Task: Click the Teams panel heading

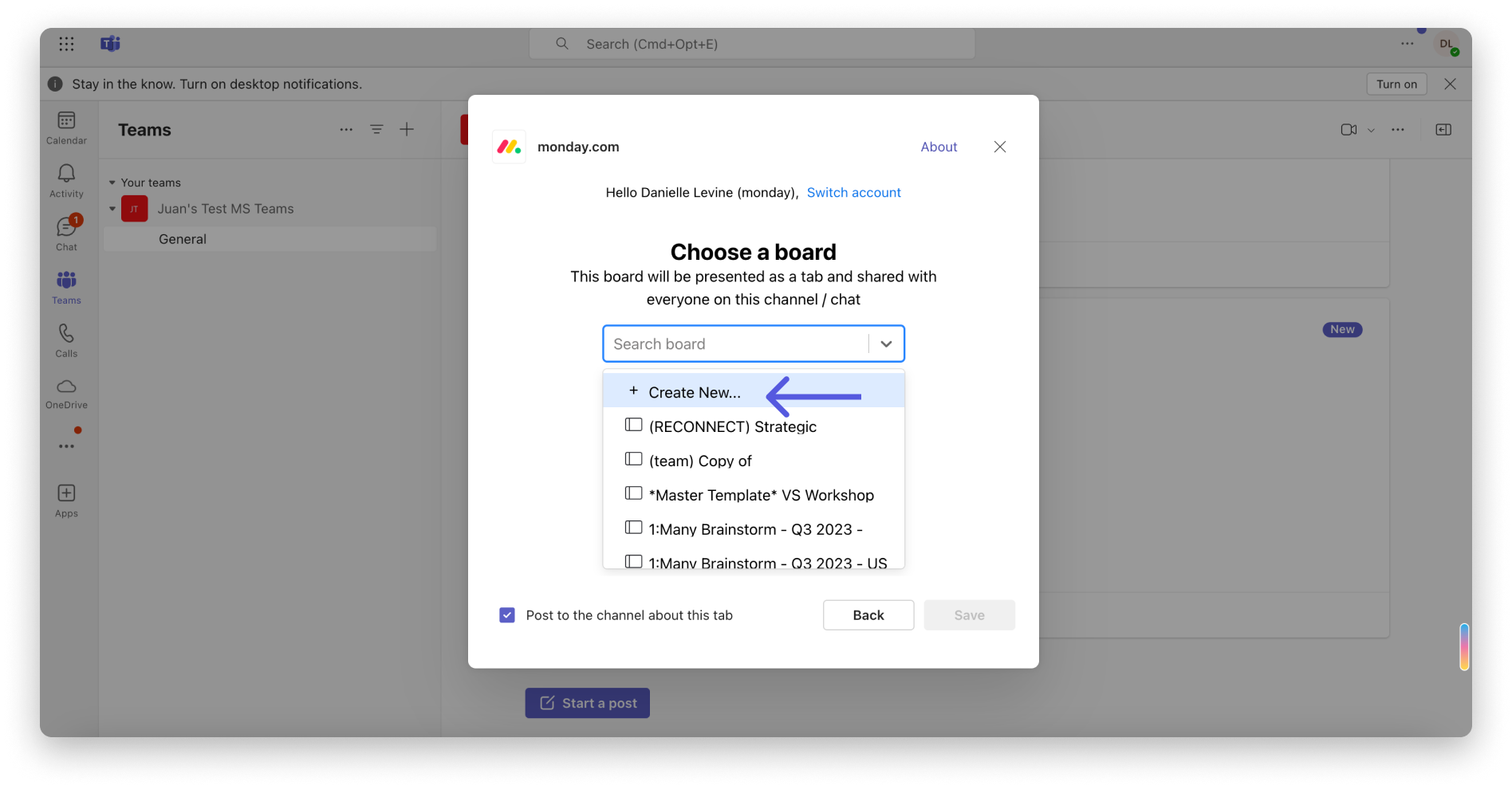Action: pyautogui.click(x=144, y=130)
